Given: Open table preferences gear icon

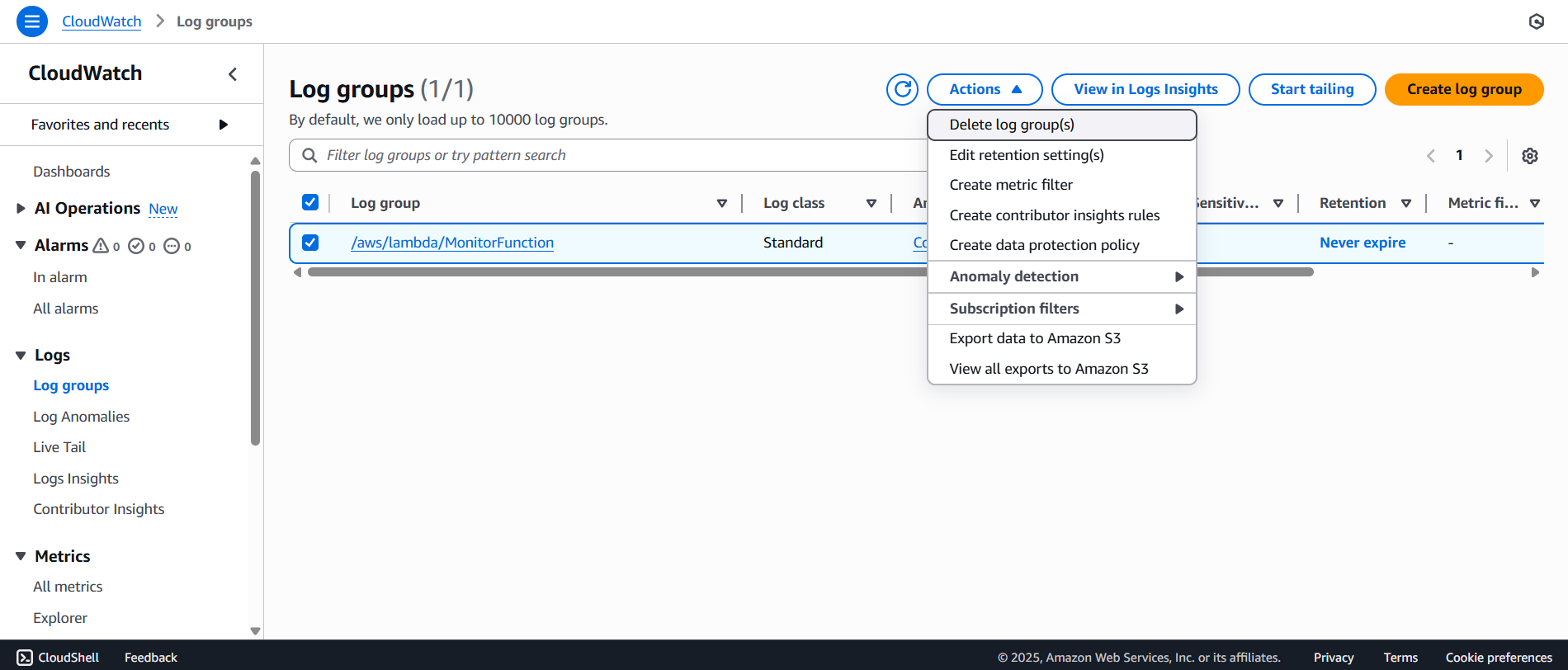Looking at the screenshot, I should coord(1529,156).
